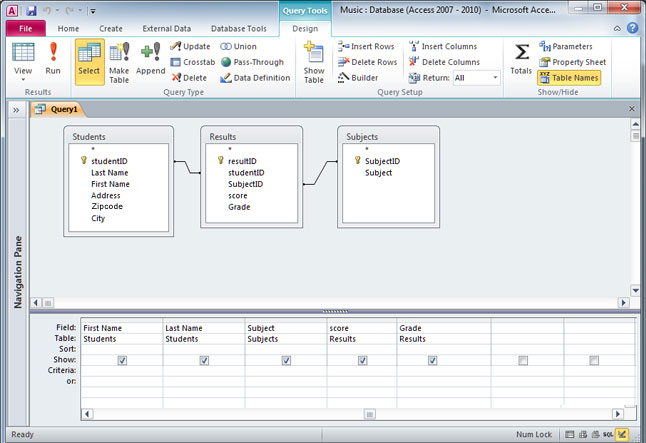Close the Query1 tab with the X
The width and height of the screenshot is (646, 443).
point(632,108)
